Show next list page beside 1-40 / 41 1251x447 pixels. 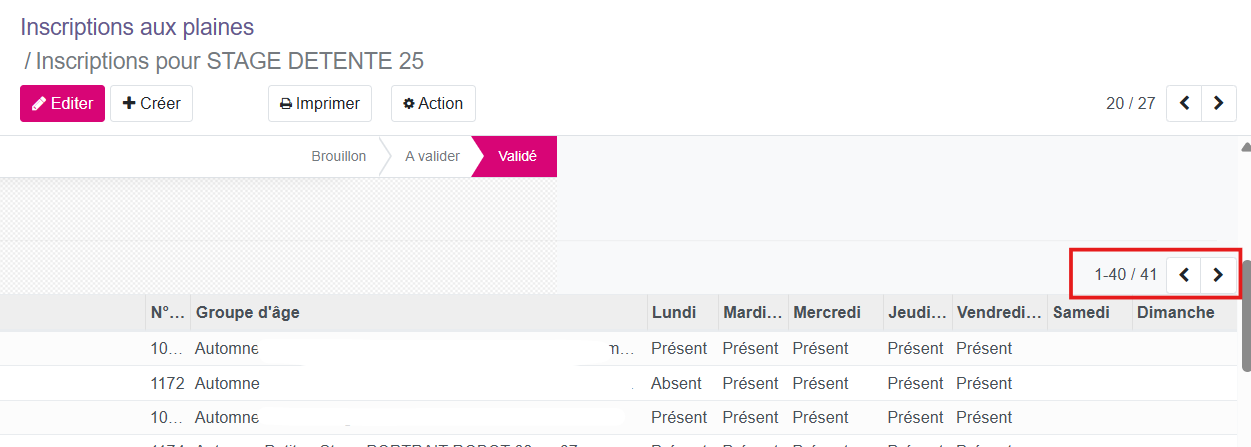click(1218, 275)
